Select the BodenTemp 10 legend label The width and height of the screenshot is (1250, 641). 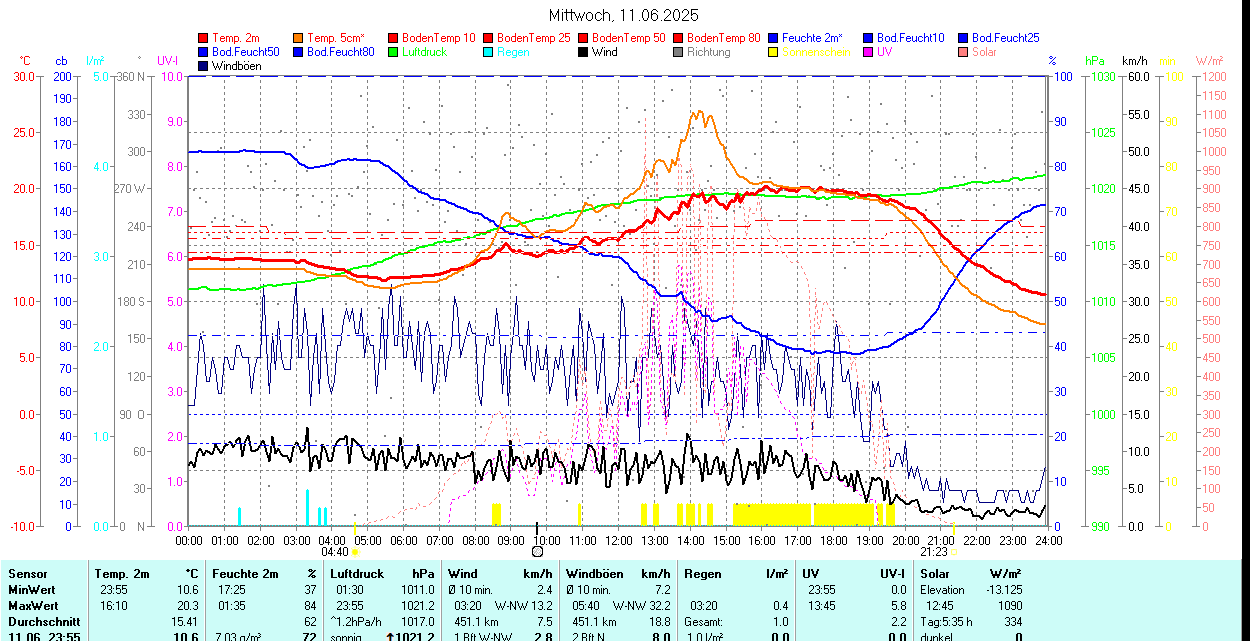pos(439,38)
